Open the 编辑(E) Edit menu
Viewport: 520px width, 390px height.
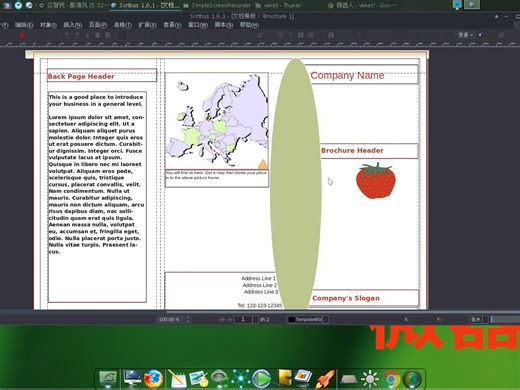click(x=24, y=25)
